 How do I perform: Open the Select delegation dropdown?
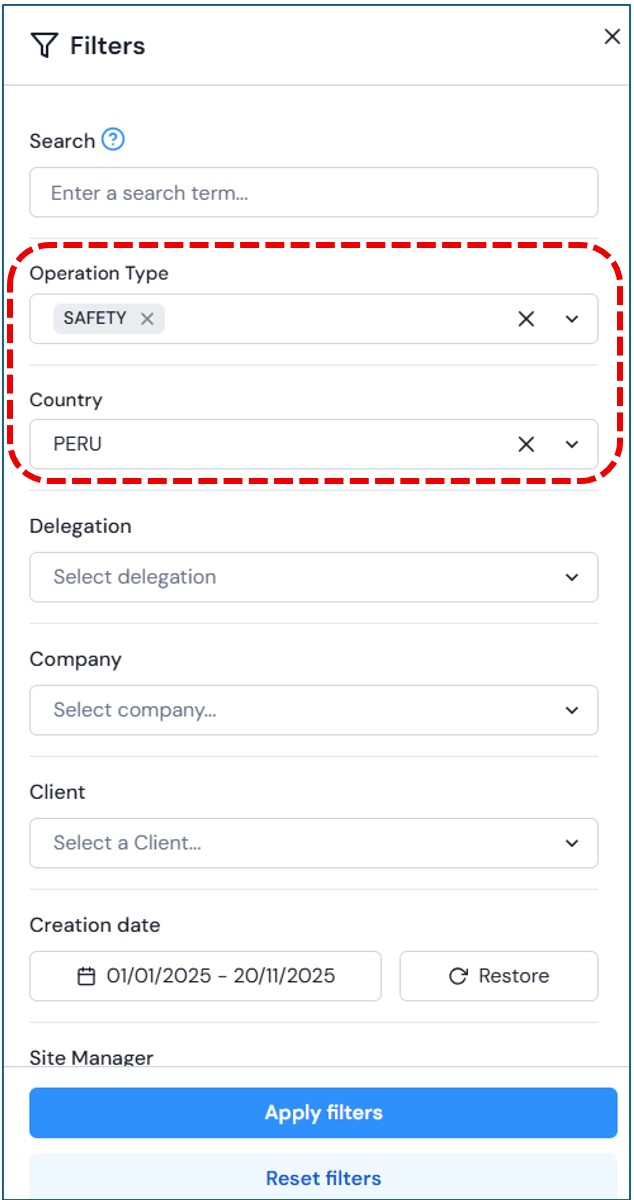313,577
